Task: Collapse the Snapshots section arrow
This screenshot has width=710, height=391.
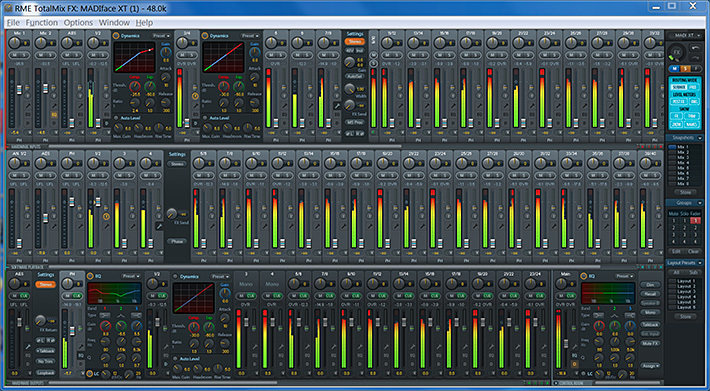Action: 700,138
